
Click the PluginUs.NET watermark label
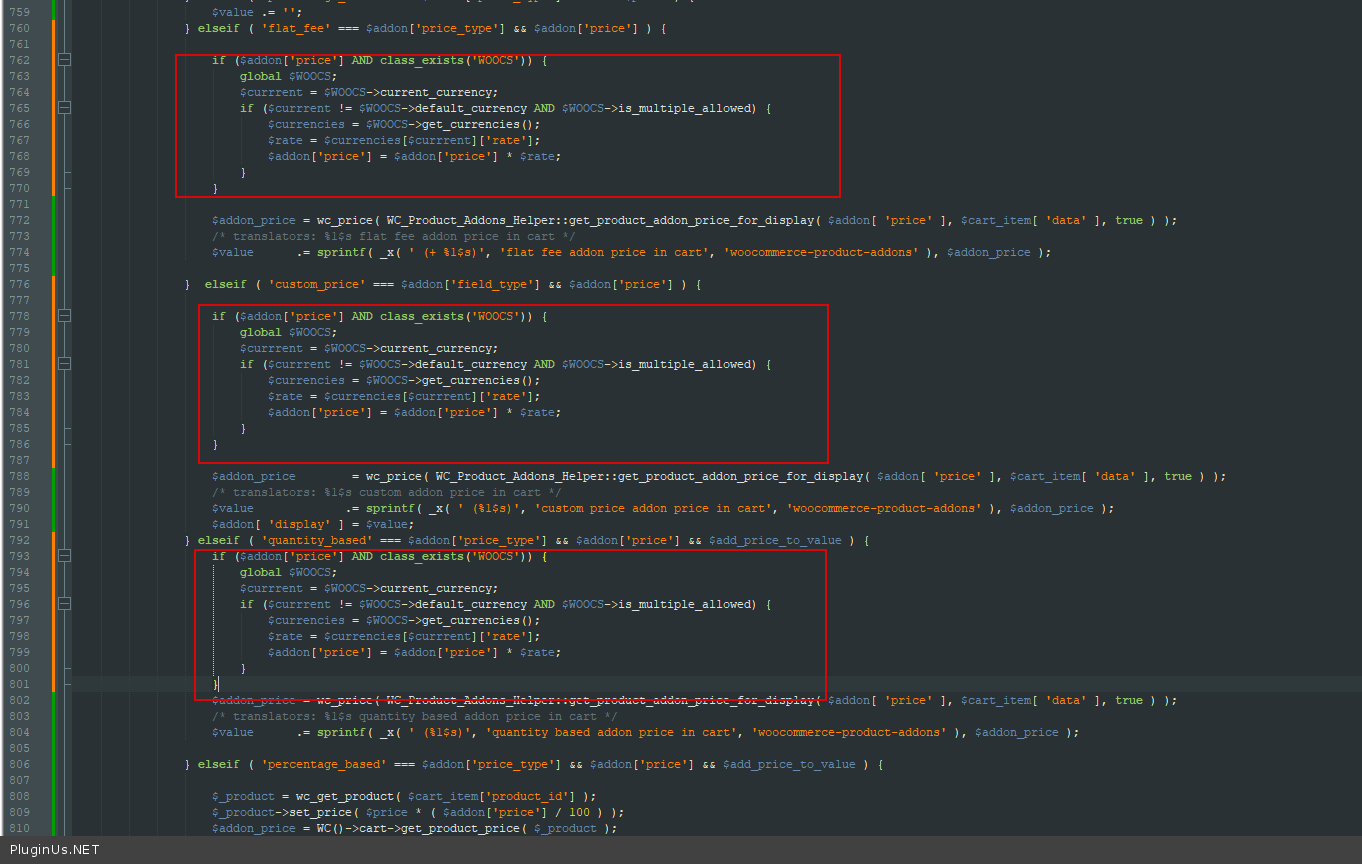pyautogui.click(x=55, y=850)
